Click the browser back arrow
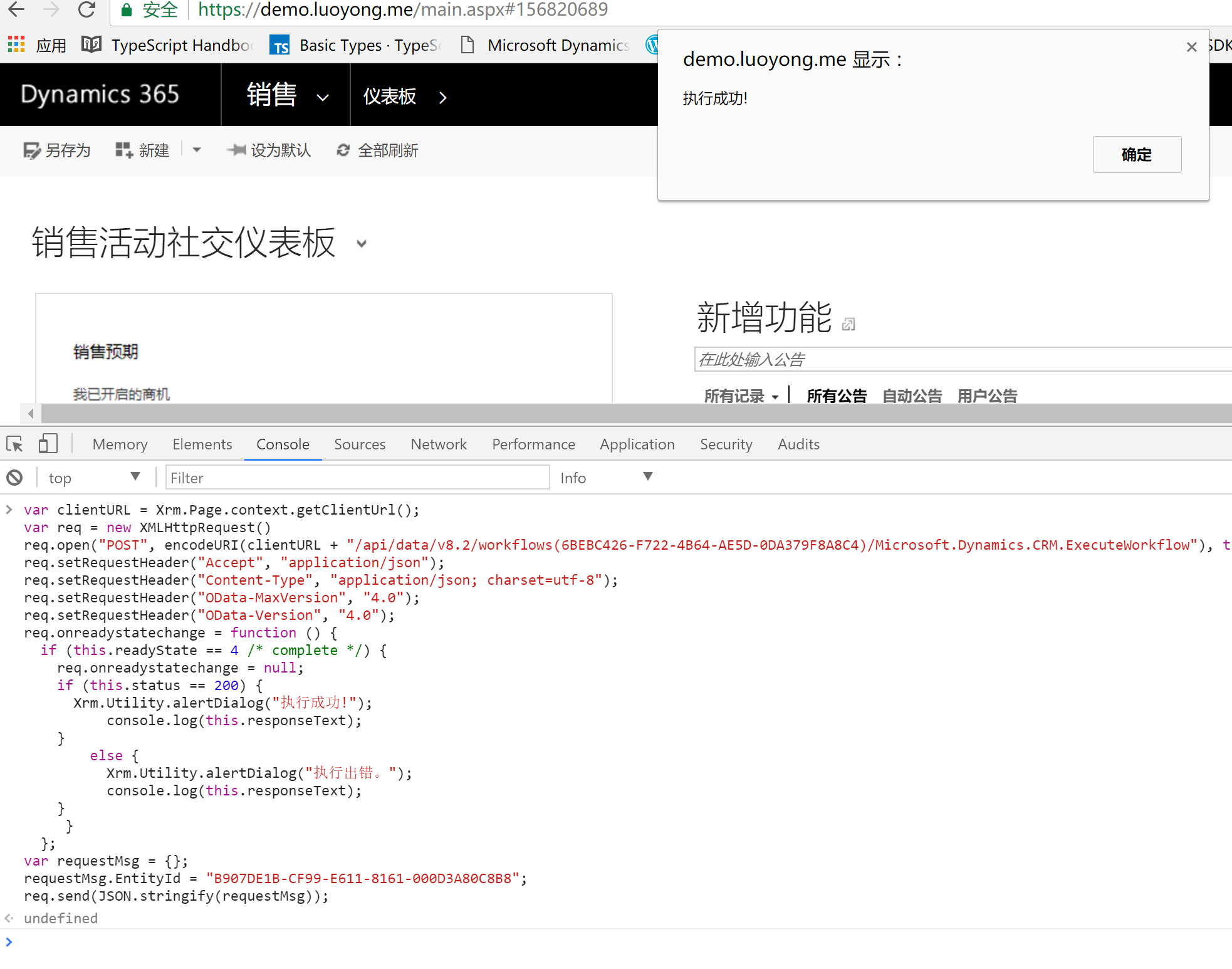The image size is (1232, 969). click(16, 9)
